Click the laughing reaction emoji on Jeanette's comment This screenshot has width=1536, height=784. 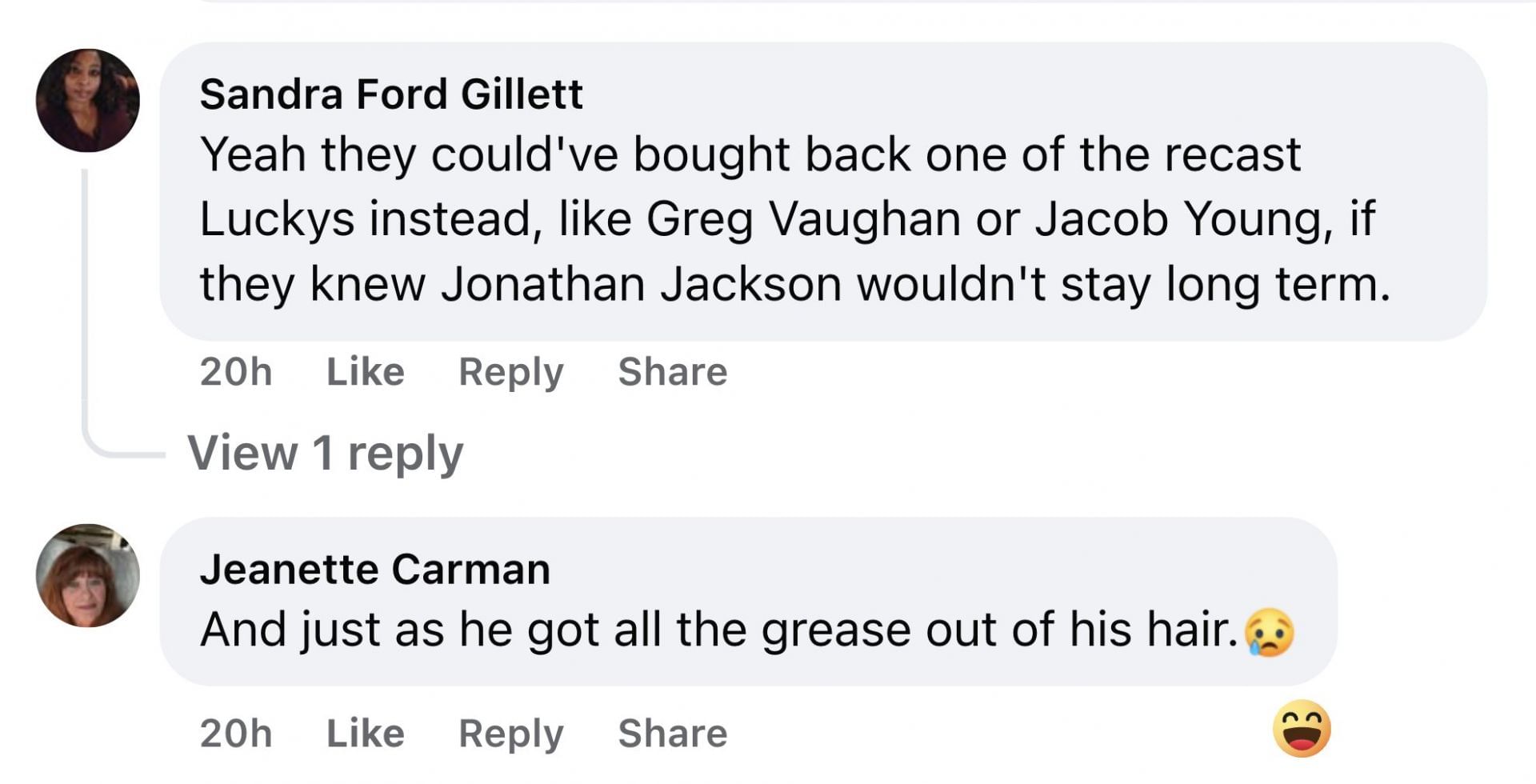click(1302, 729)
